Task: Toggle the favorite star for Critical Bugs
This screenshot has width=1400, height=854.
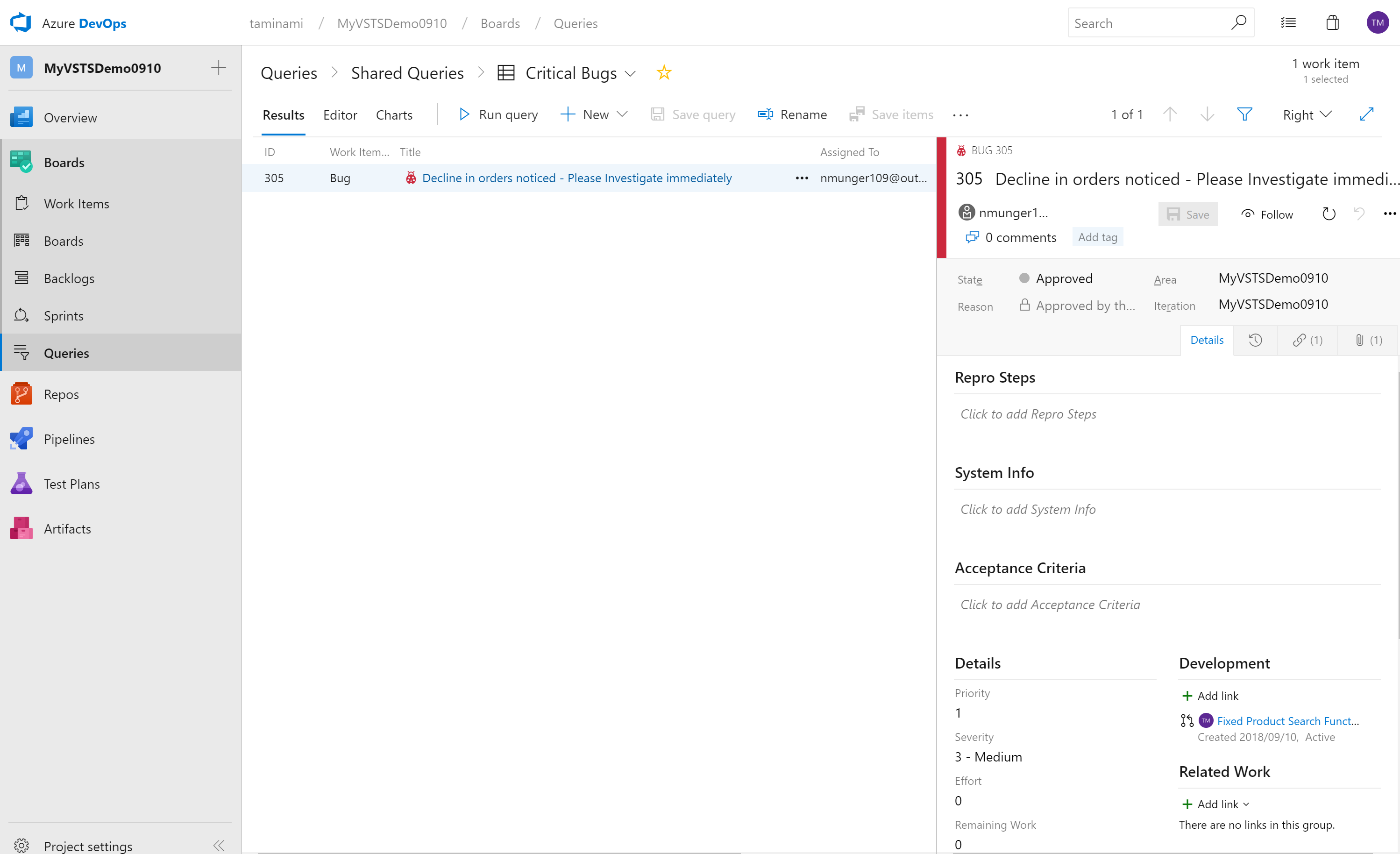Action: pyautogui.click(x=664, y=73)
